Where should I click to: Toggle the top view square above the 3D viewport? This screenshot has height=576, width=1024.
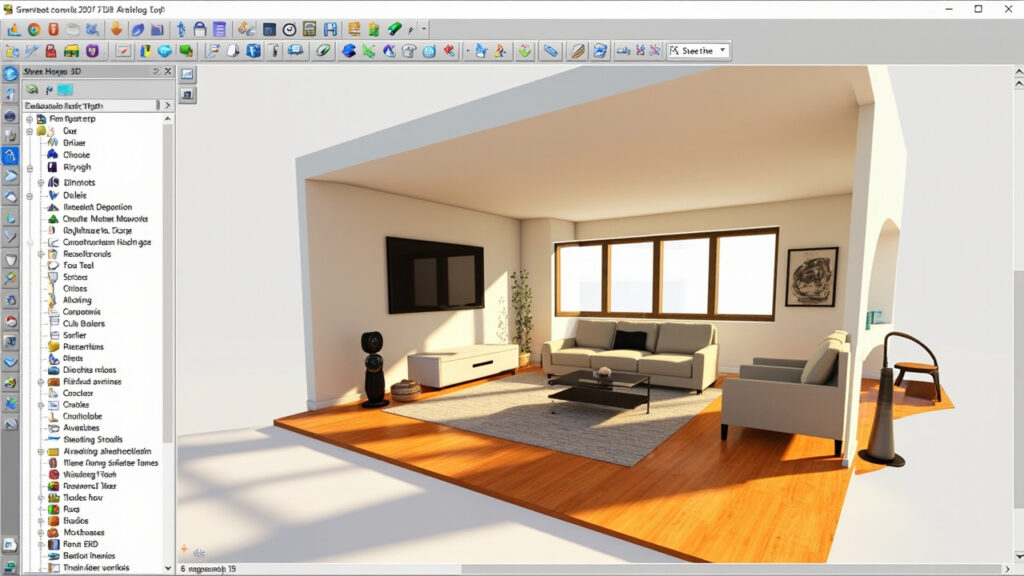(x=186, y=74)
